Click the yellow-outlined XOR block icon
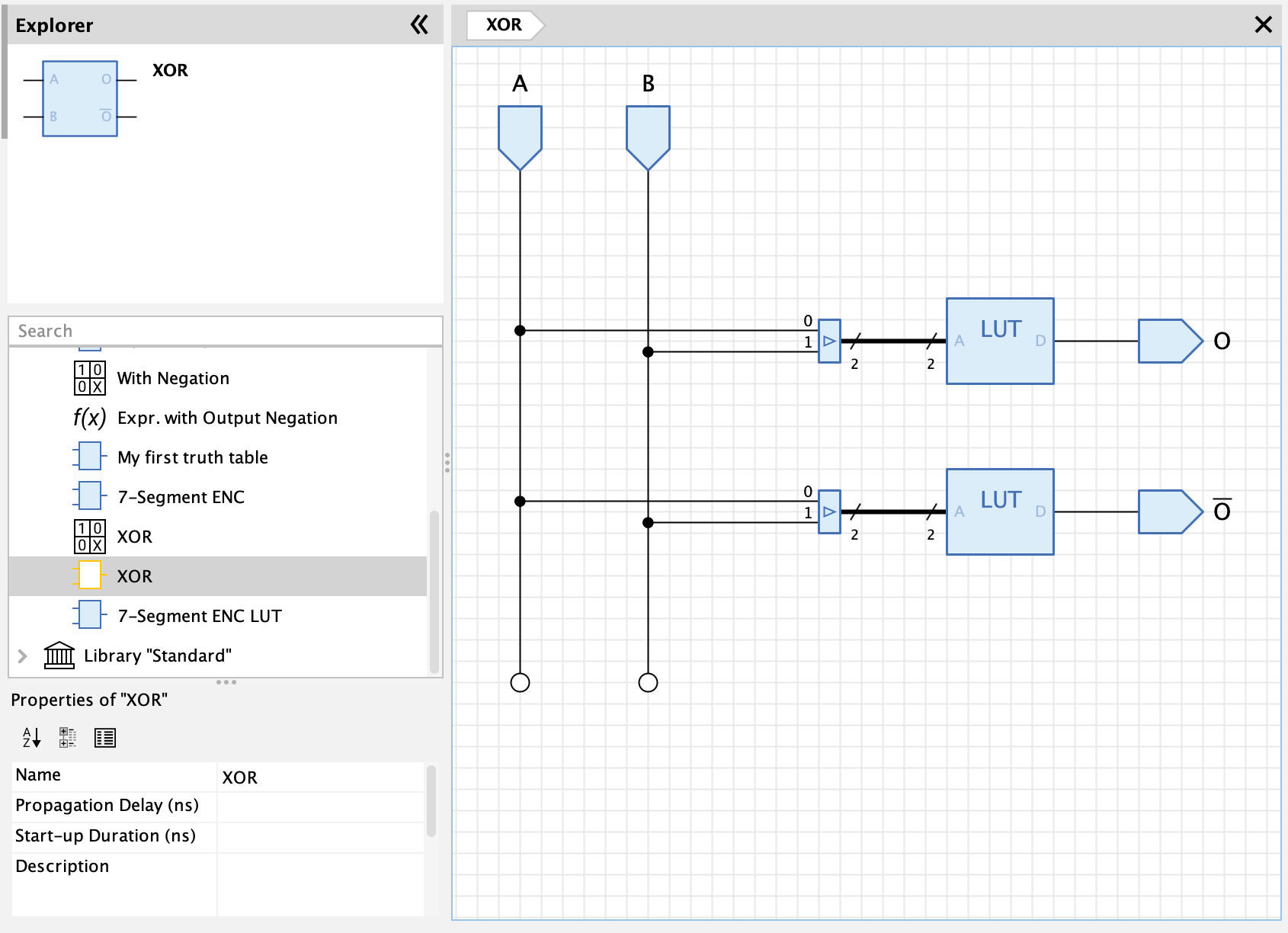1288x933 pixels. (90, 576)
